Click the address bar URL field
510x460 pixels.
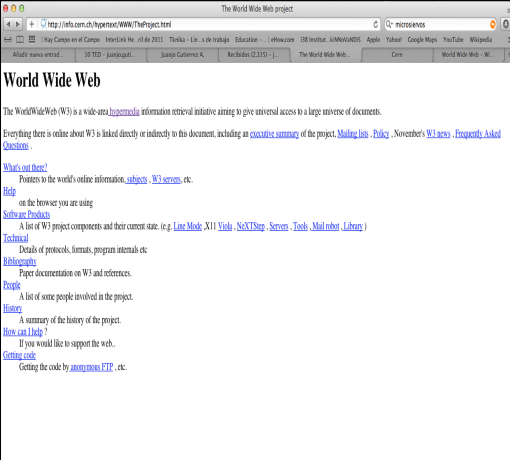tap(203, 24)
